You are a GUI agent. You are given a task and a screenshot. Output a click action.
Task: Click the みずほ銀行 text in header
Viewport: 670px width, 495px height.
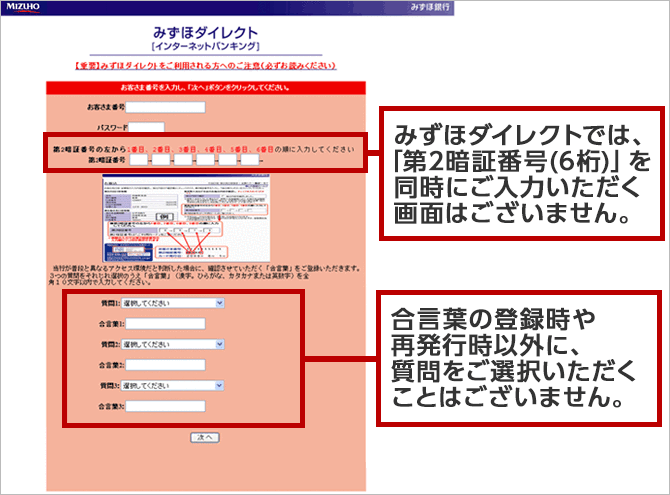point(430,7)
